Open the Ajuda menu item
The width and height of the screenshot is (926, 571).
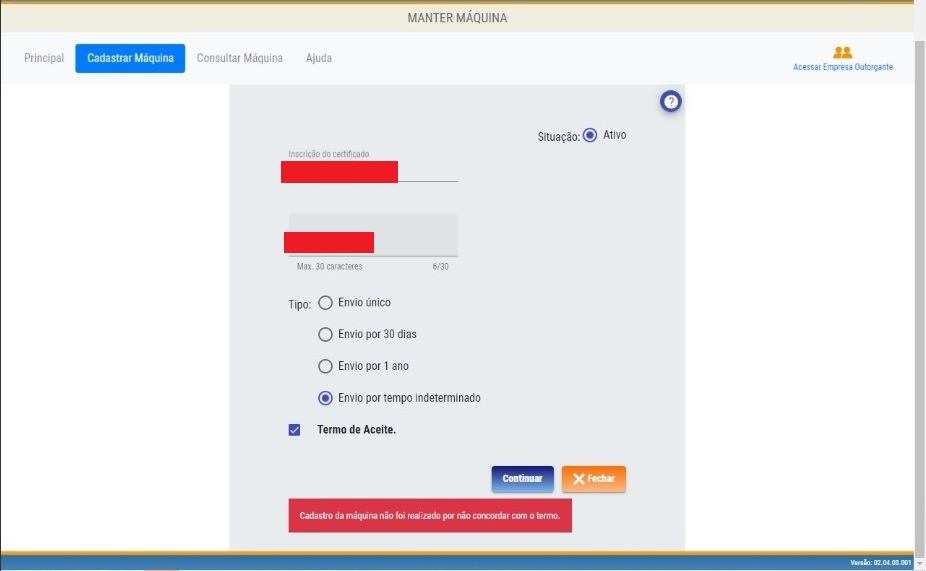[319, 58]
